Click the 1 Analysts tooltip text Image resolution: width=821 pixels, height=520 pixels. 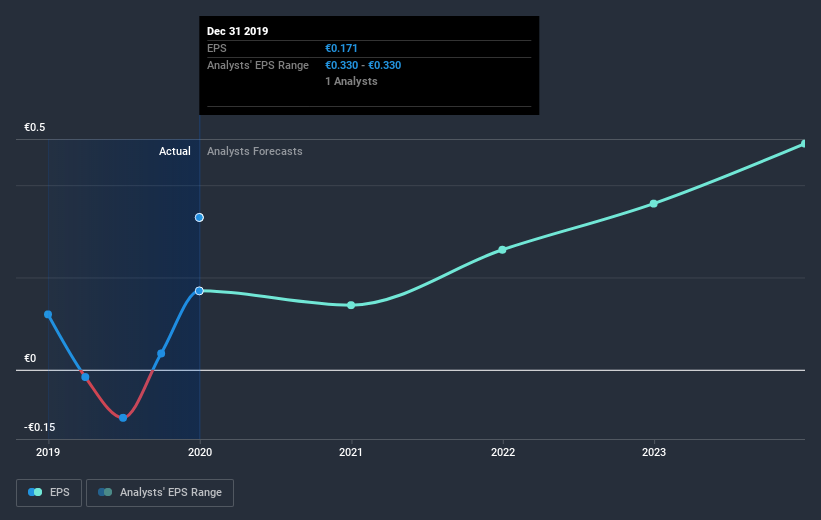pos(351,81)
